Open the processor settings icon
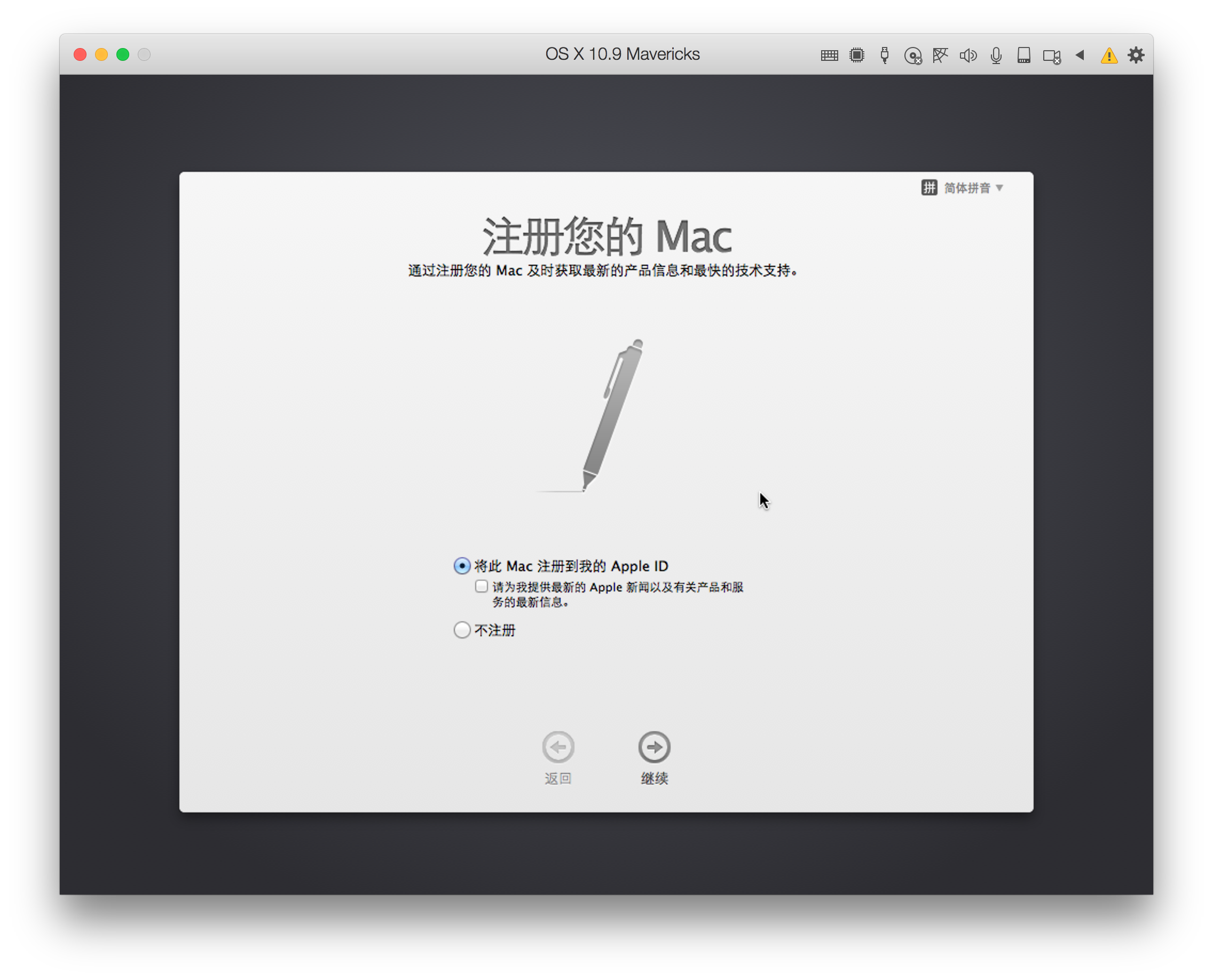Image resolution: width=1213 pixels, height=980 pixels. pyautogui.click(x=857, y=55)
